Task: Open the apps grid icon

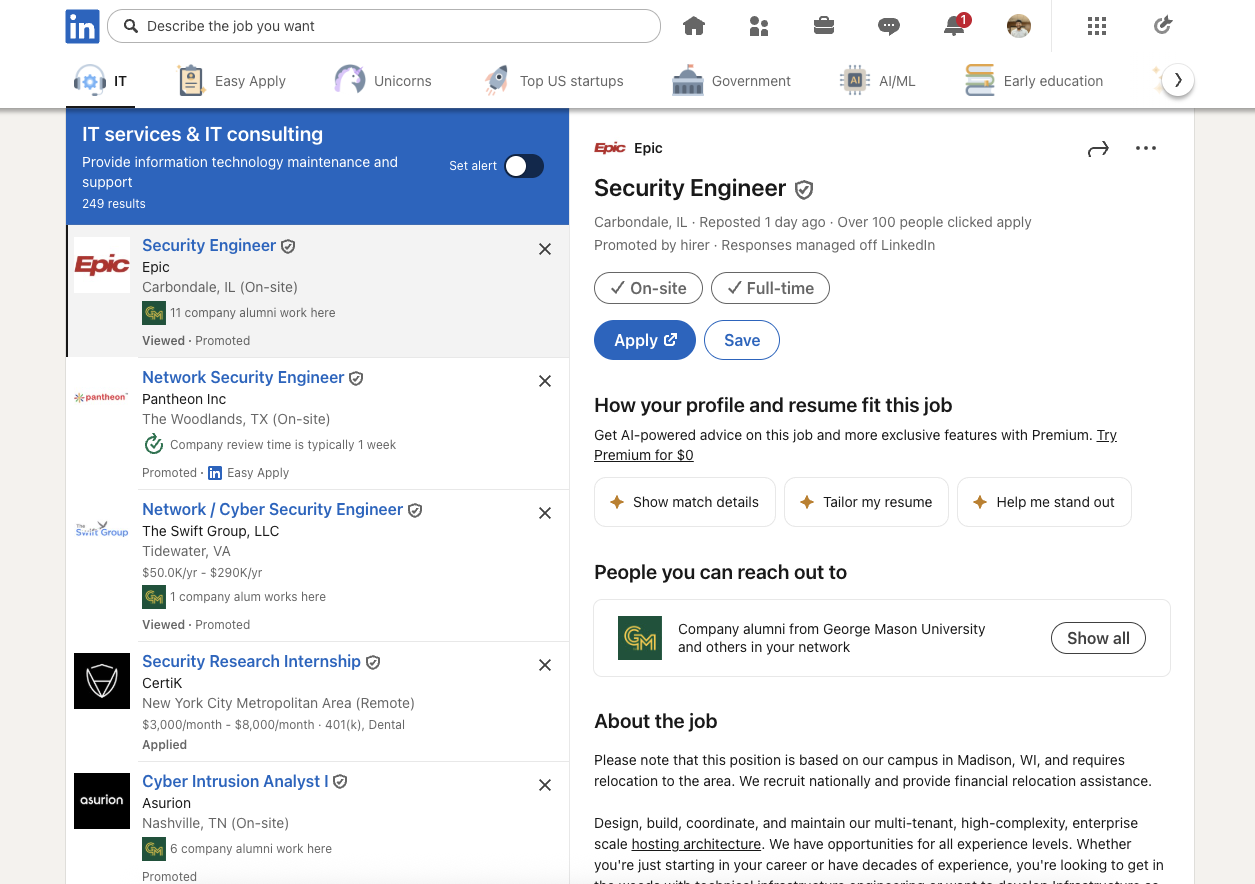Action: click(x=1097, y=26)
